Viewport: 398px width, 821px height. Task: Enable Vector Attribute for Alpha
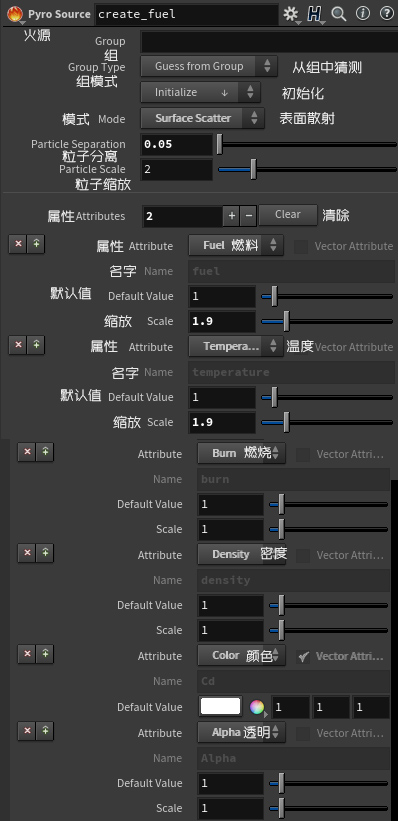tap(303, 734)
